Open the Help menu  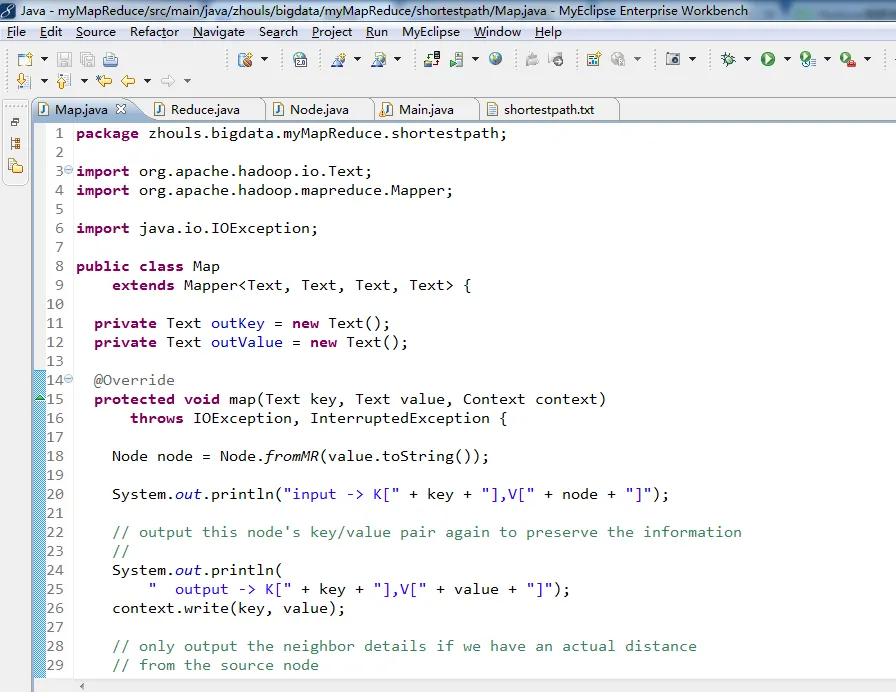[x=548, y=32]
